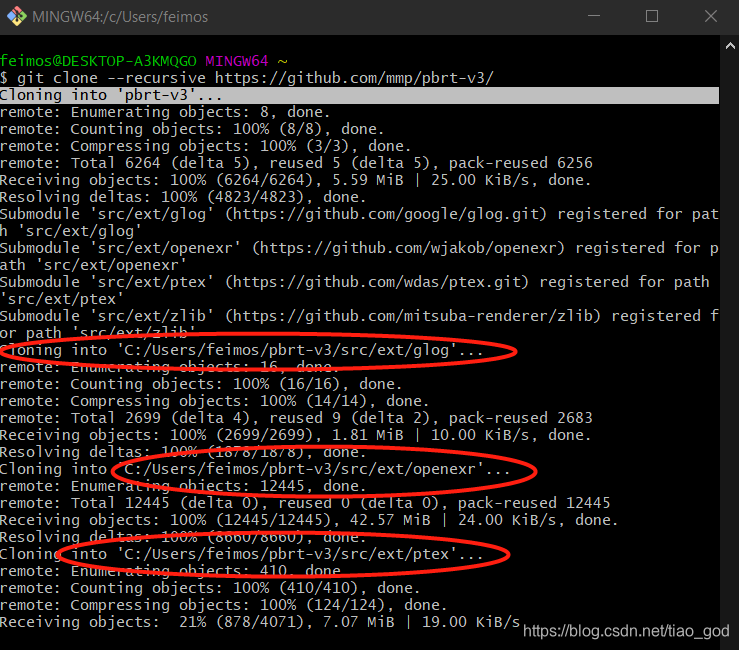
Task: Click 'Receiving objects: 21% (878/4071)' progress line
Action: [260, 622]
